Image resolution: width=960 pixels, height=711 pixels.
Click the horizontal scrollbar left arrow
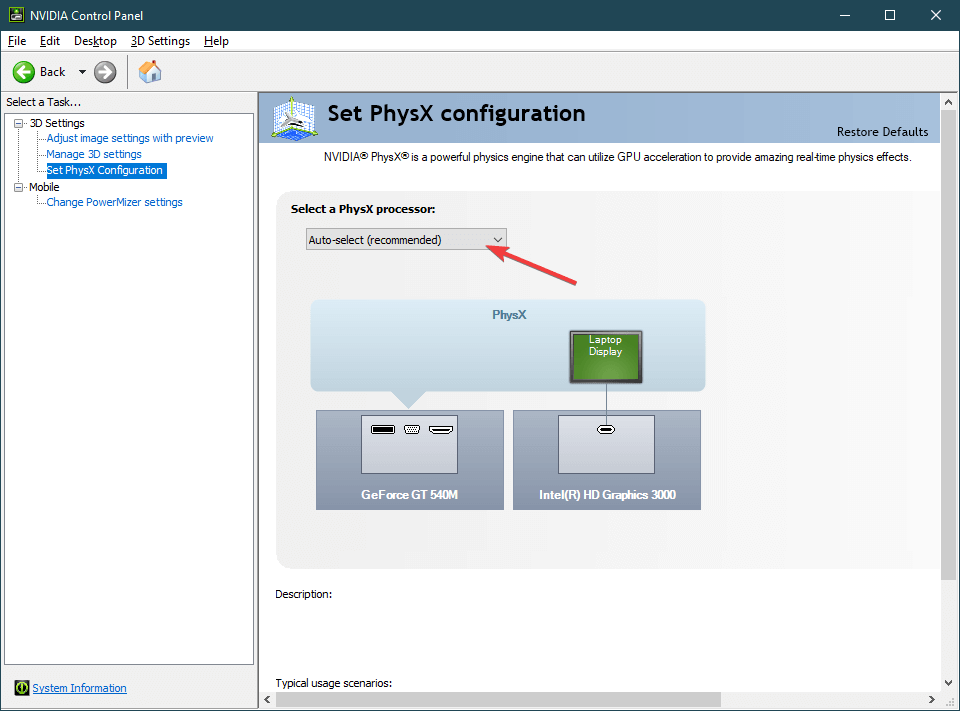point(267,699)
